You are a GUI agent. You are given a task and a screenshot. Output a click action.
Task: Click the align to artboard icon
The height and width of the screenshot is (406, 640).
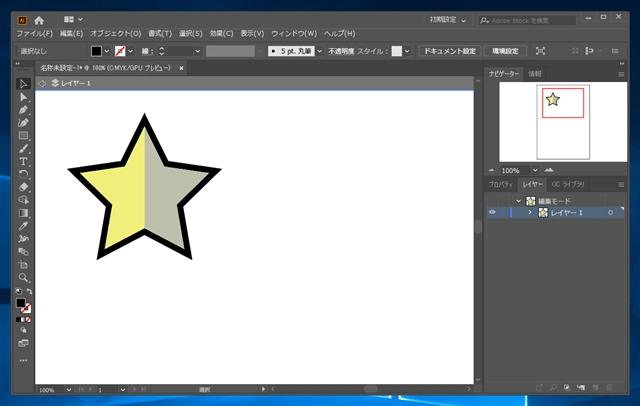tap(540, 51)
